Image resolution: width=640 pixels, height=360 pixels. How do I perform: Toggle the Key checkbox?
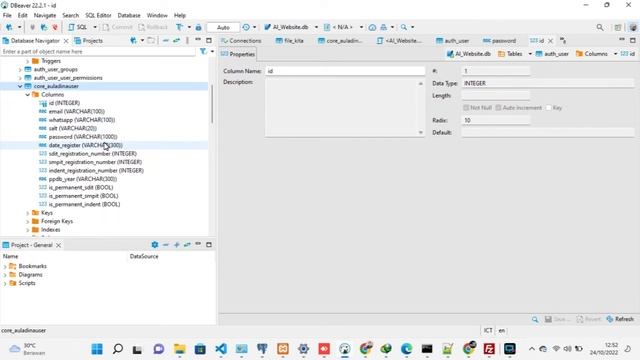549,108
